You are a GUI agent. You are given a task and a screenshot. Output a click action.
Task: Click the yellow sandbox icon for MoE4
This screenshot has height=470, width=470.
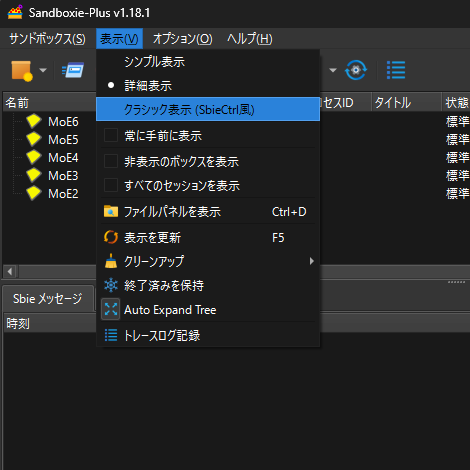tap(34, 157)
